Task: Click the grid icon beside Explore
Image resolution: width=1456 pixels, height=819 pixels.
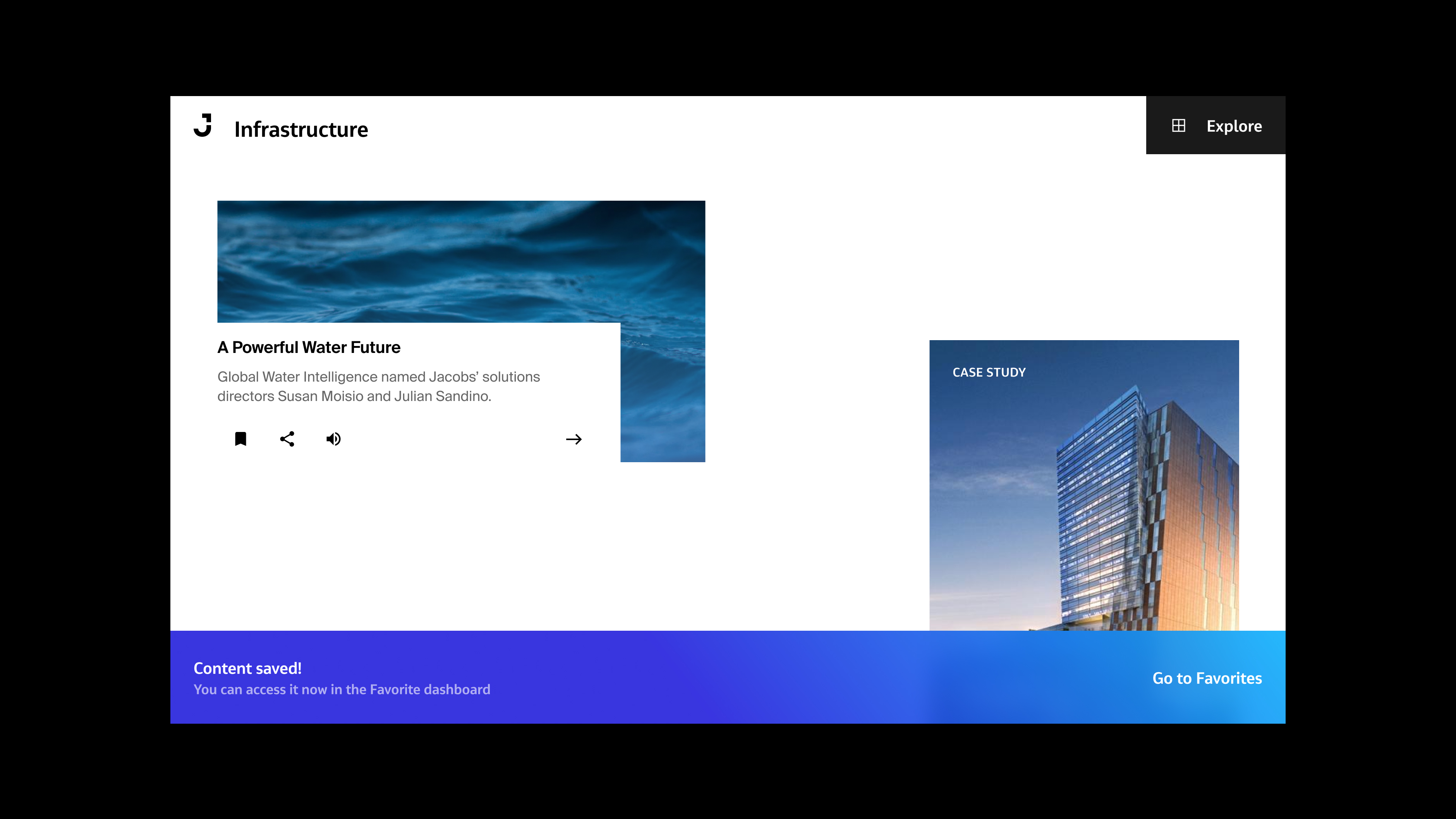Action: 1178,126
